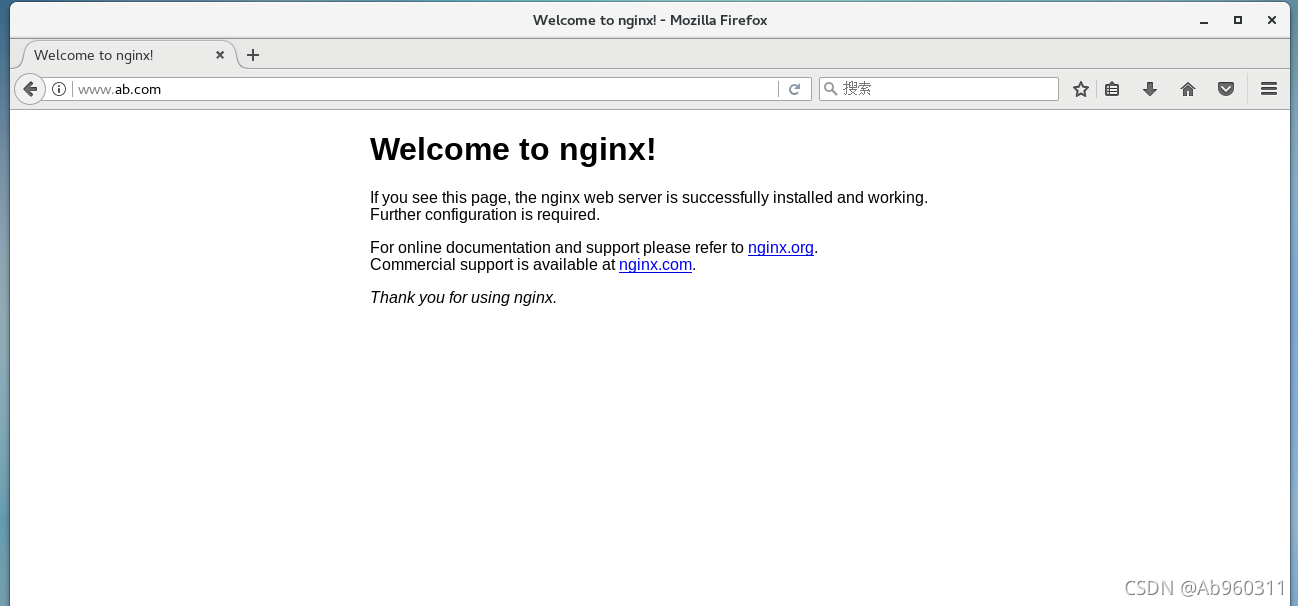This screenshot has height=606, width=1298.
Task: Maximize the Firefox window
Action: point(1238,20)
